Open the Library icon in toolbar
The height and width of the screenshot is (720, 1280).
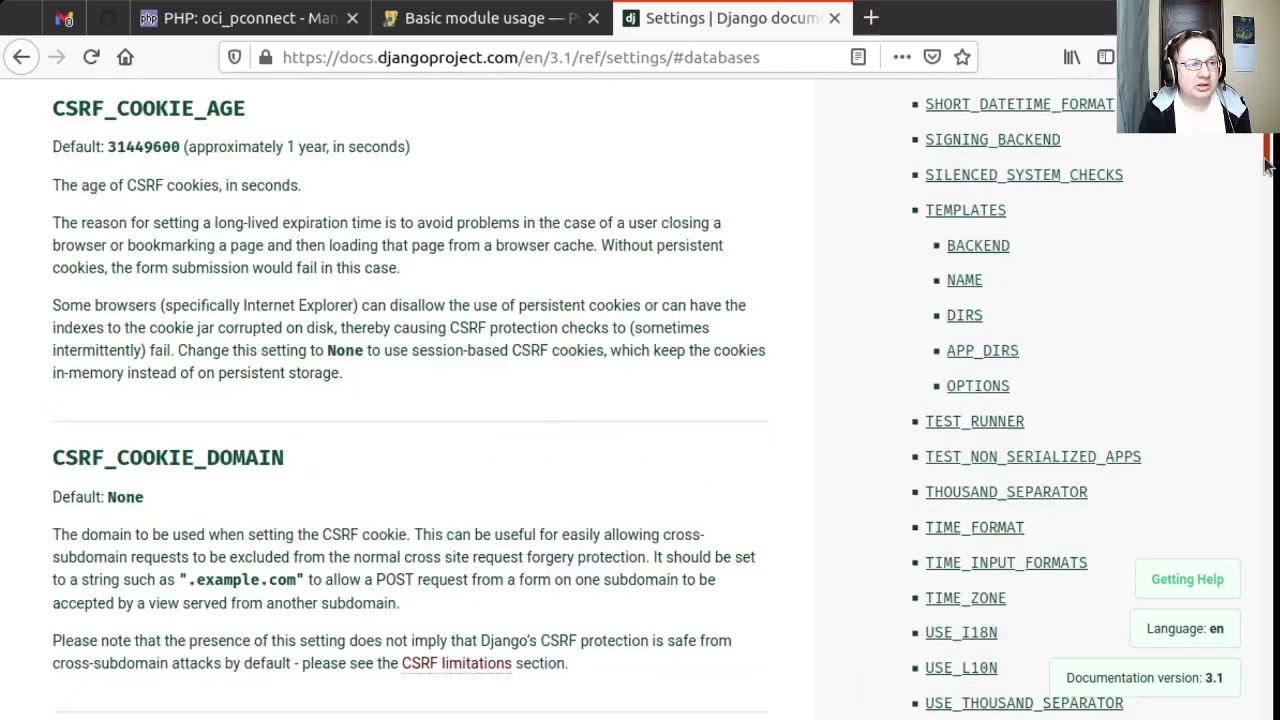[1072, 57]
